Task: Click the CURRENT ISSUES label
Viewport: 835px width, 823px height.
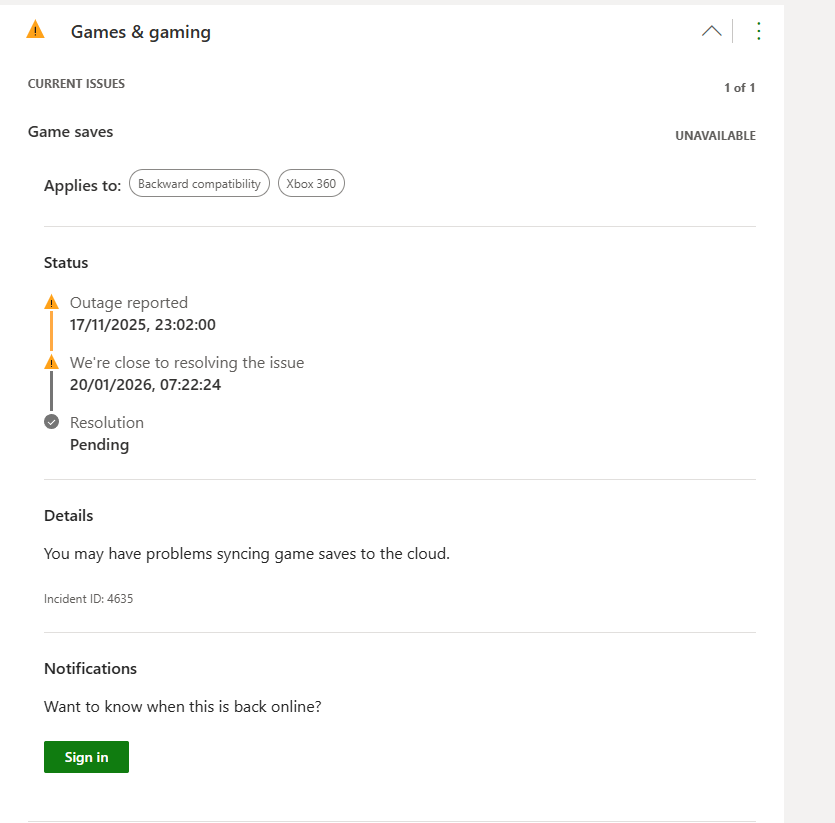Action: pyautogui.click(x=76, y=84)
